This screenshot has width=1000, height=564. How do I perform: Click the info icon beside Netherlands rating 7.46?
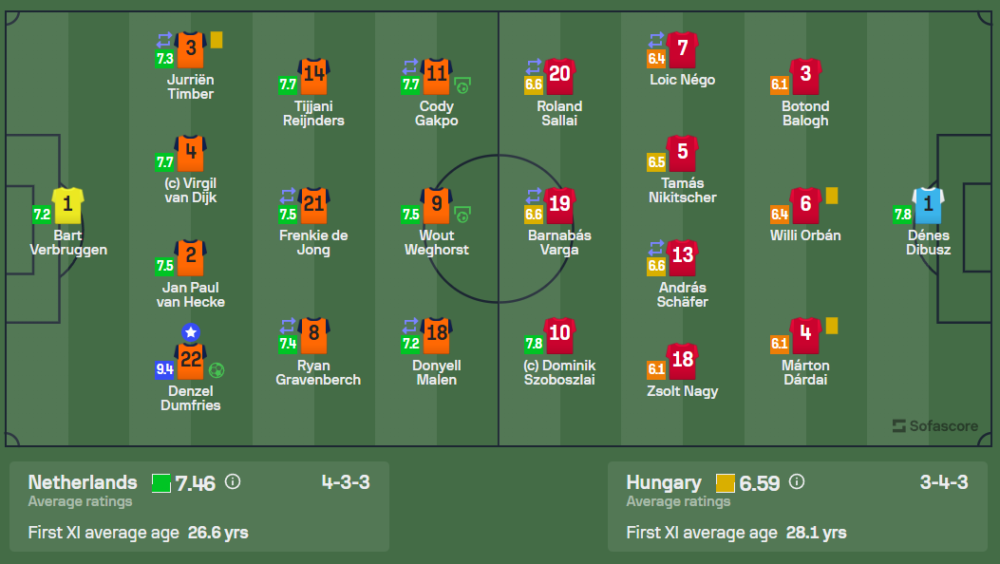coord(233,483)
